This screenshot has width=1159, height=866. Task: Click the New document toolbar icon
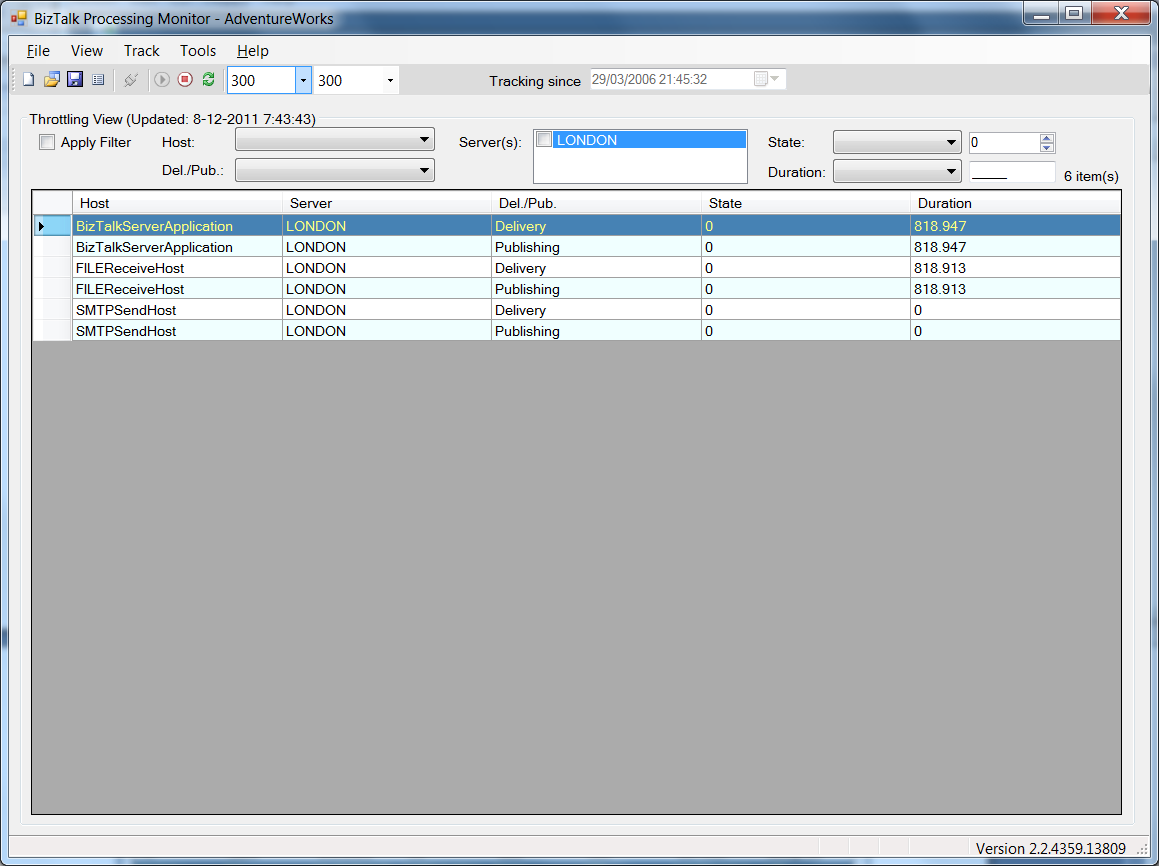[x=28, y=80]
